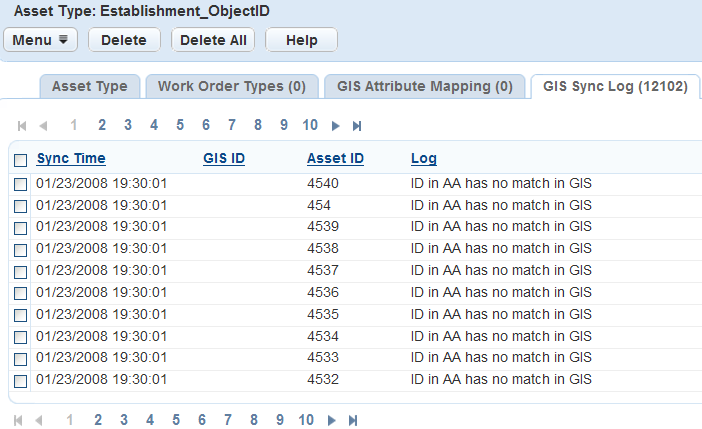This screenshot has height=429, width=702.
Task: Open the Menu dropdown button
Action: point(41,40)
